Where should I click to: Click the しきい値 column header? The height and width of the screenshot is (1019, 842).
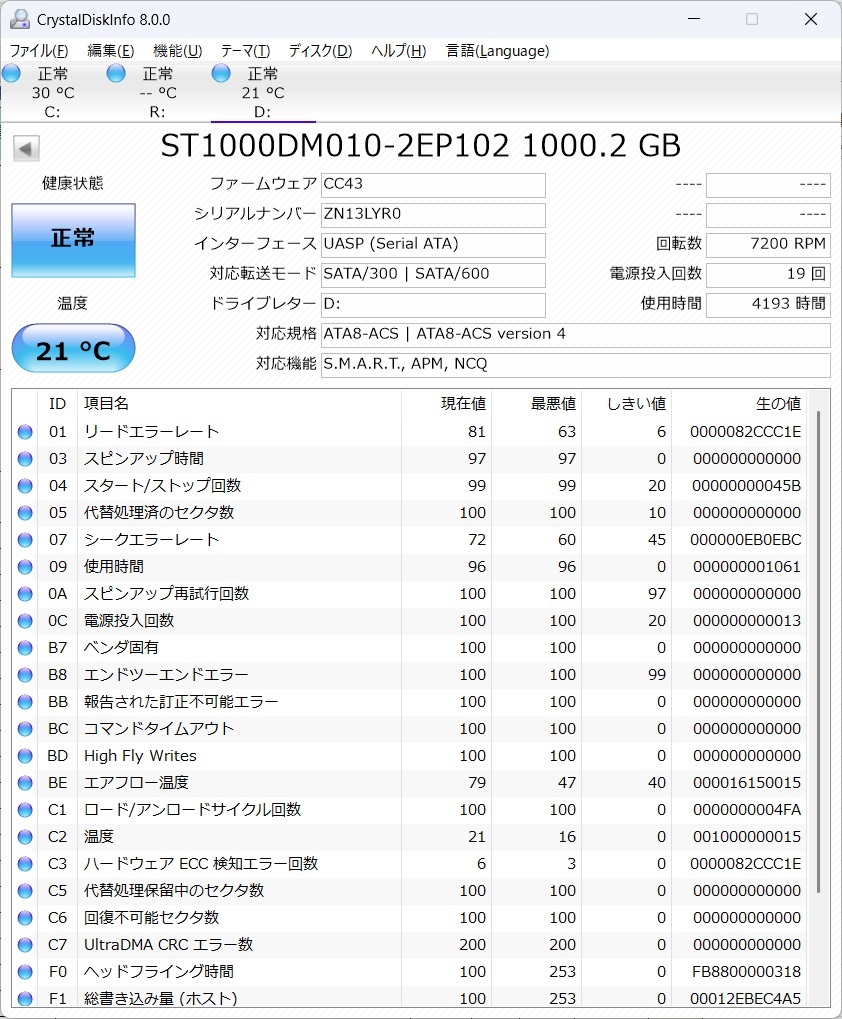627,404
